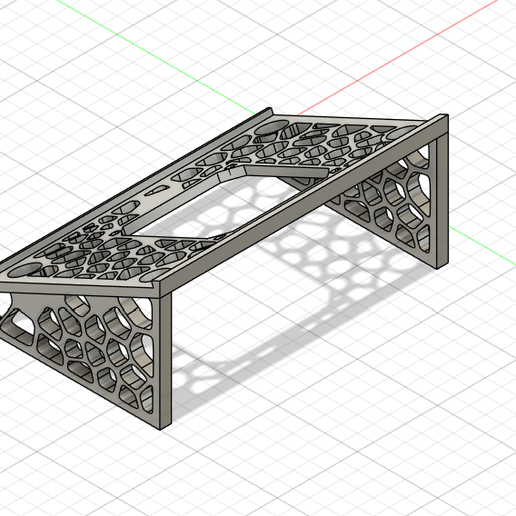This screenshot has height=516, width=516.
Task: Click inside the central rectangular cutout
Action: [x=213, y=207]
